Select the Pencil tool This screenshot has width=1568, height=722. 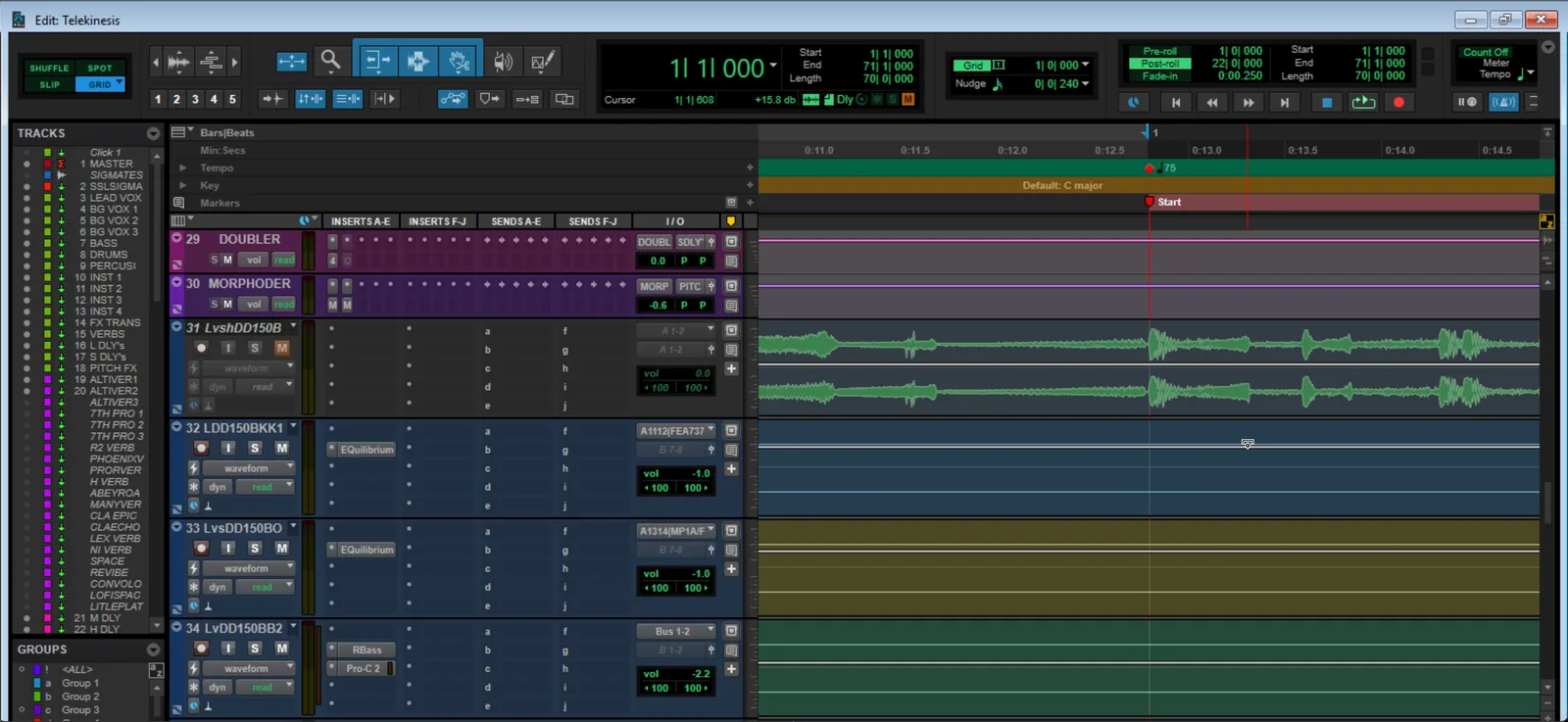(542, 62)
